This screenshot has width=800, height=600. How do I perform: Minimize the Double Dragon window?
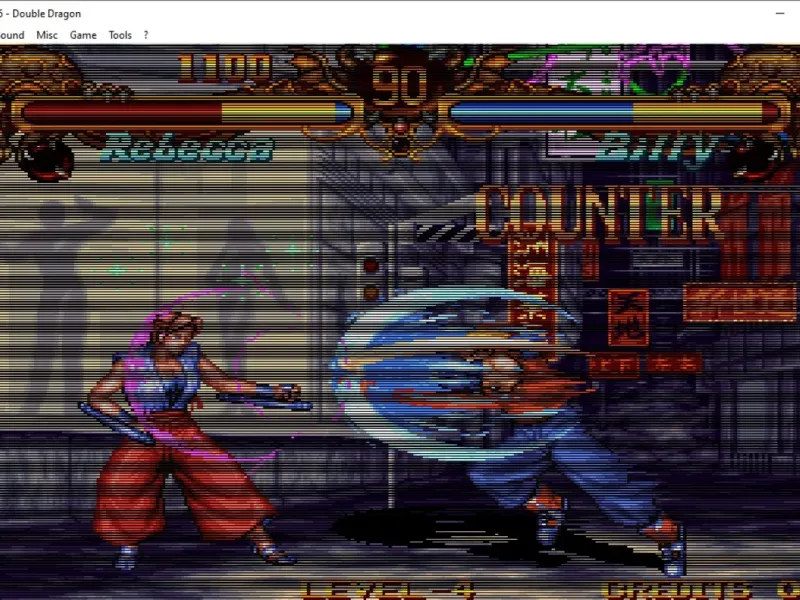[780, 14]
